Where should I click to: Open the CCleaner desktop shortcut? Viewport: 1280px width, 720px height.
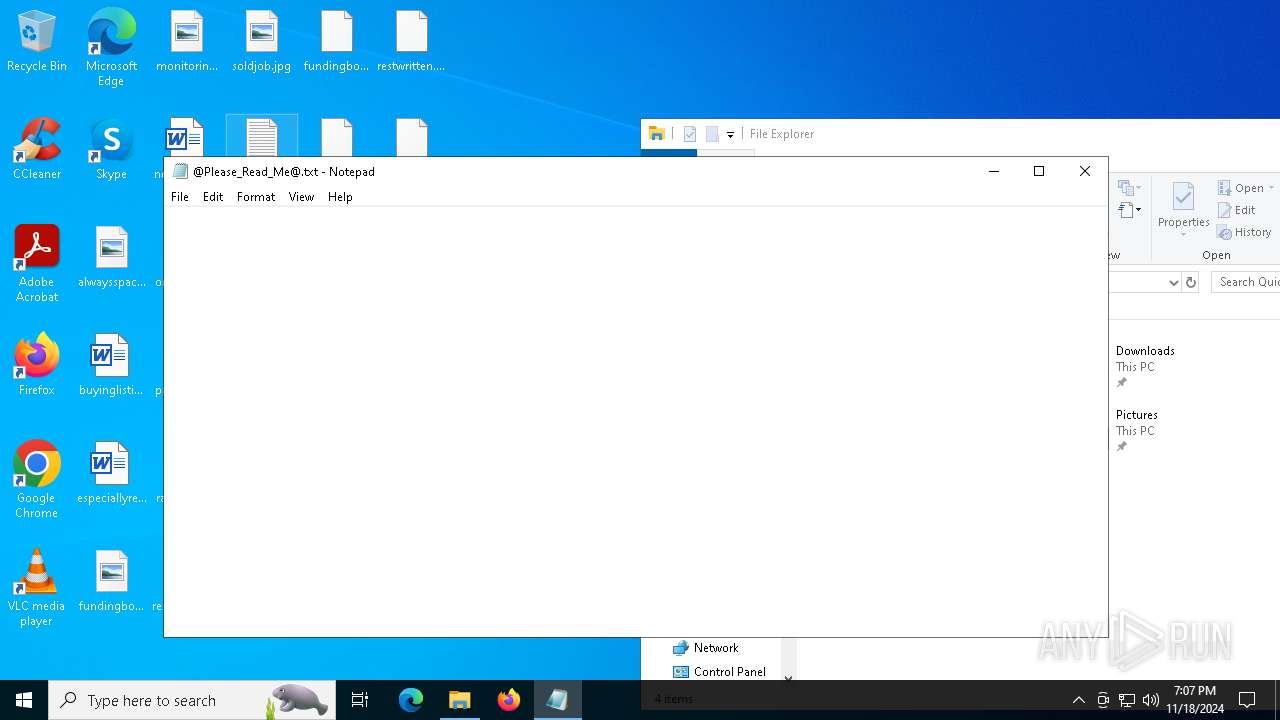(37, 150)
